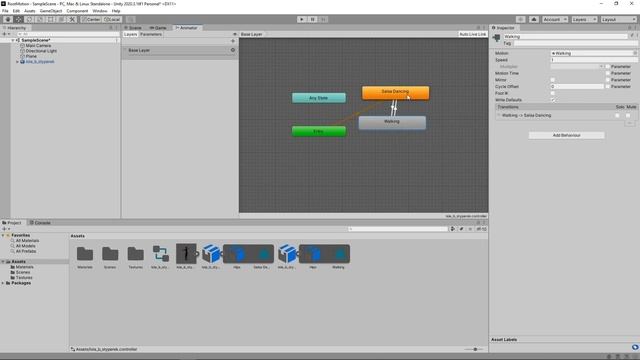Select the Materials folder thumbnail
This screenshot has width=640, height=360.
(85, 254)
